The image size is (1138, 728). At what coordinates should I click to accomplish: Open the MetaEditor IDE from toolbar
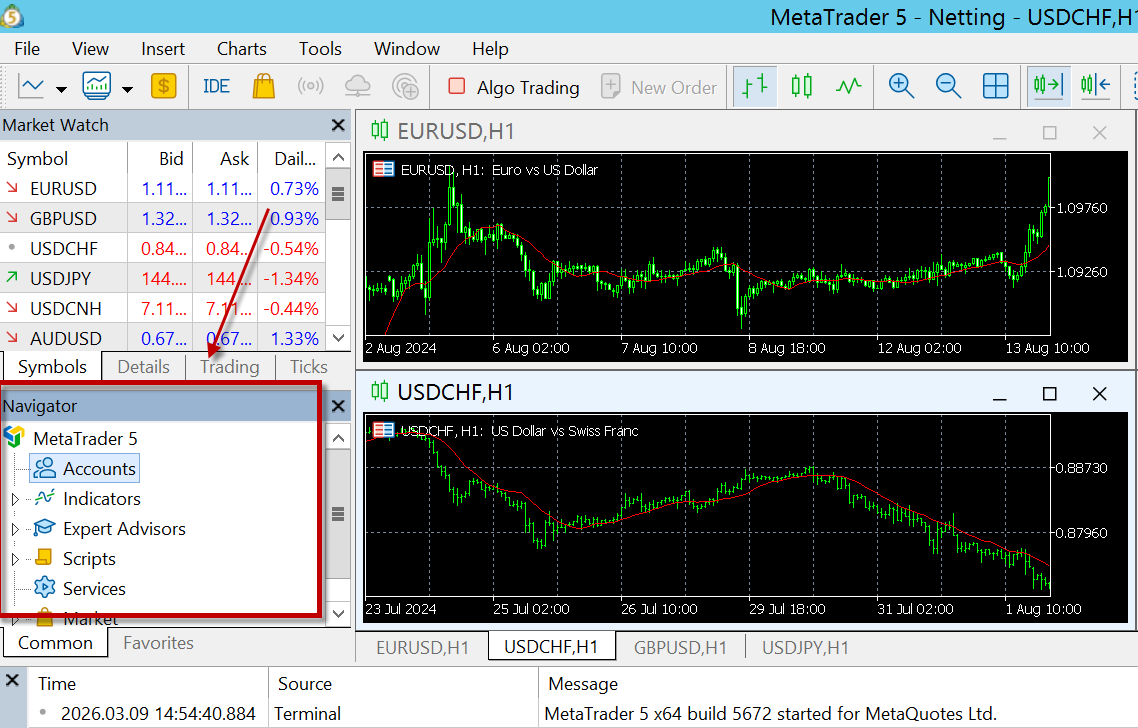pyautogui.click(x=216, y=87)
